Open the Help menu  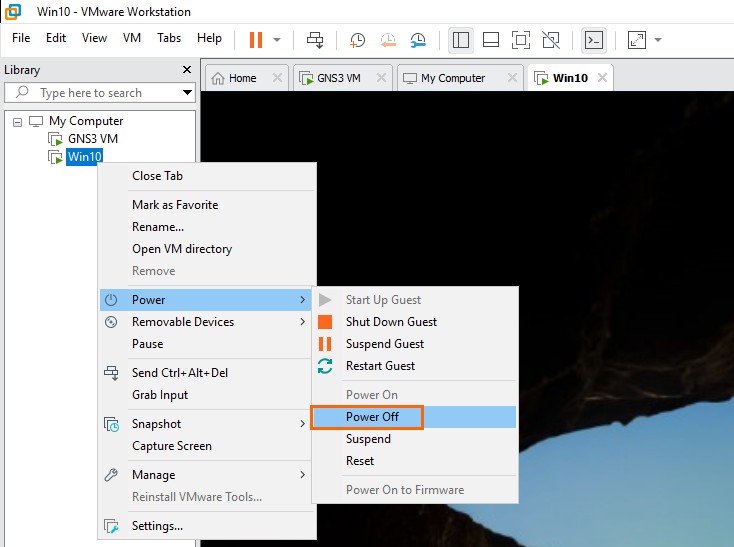point(209,38)
